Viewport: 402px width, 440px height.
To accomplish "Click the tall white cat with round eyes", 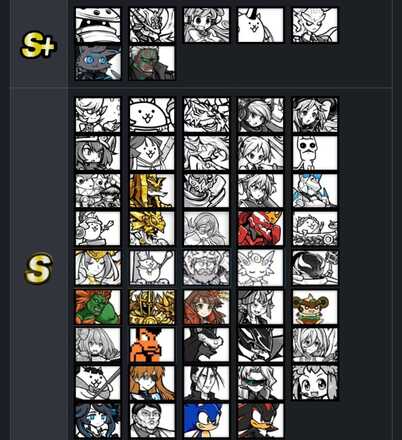I will 315,153.
